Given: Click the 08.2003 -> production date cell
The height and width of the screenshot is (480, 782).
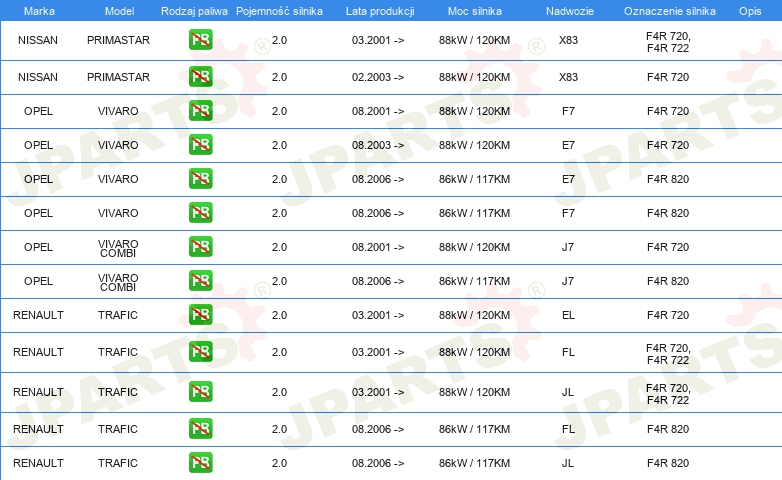Looking at the screenshot, I should [x=378, y=145].
